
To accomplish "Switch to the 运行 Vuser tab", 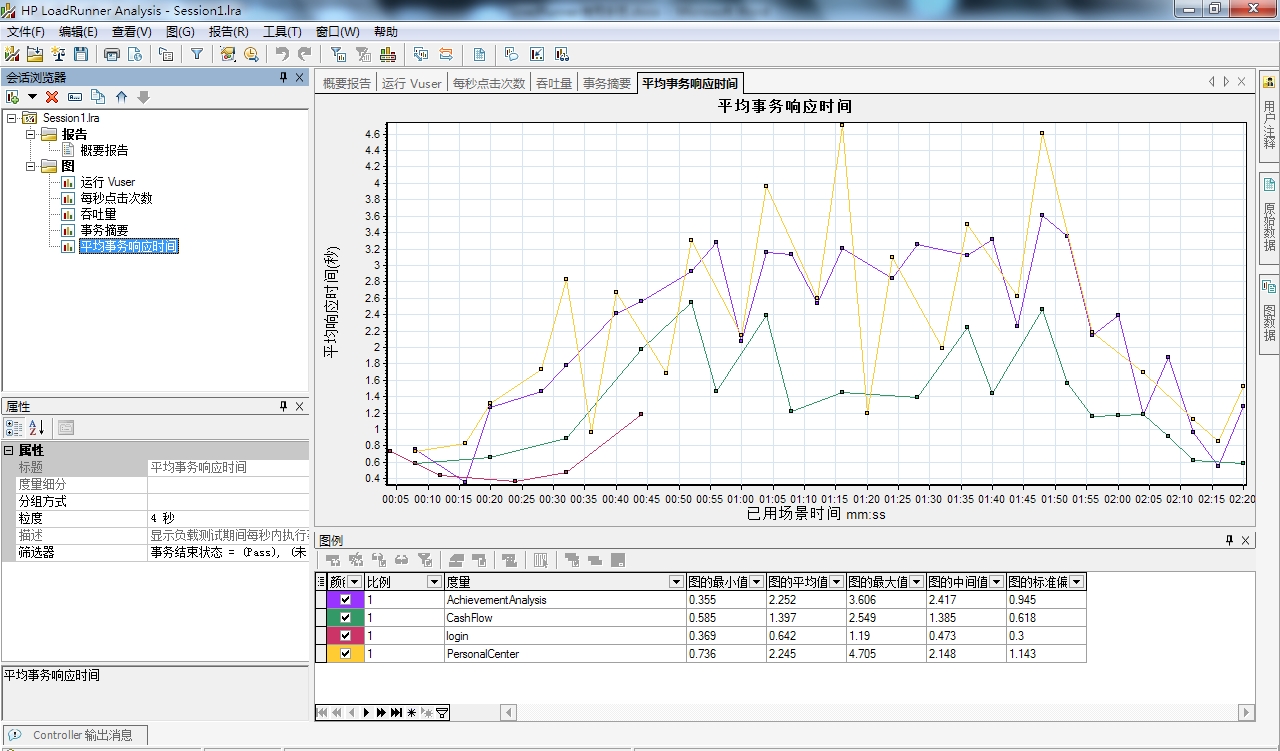I will (411, 83).
